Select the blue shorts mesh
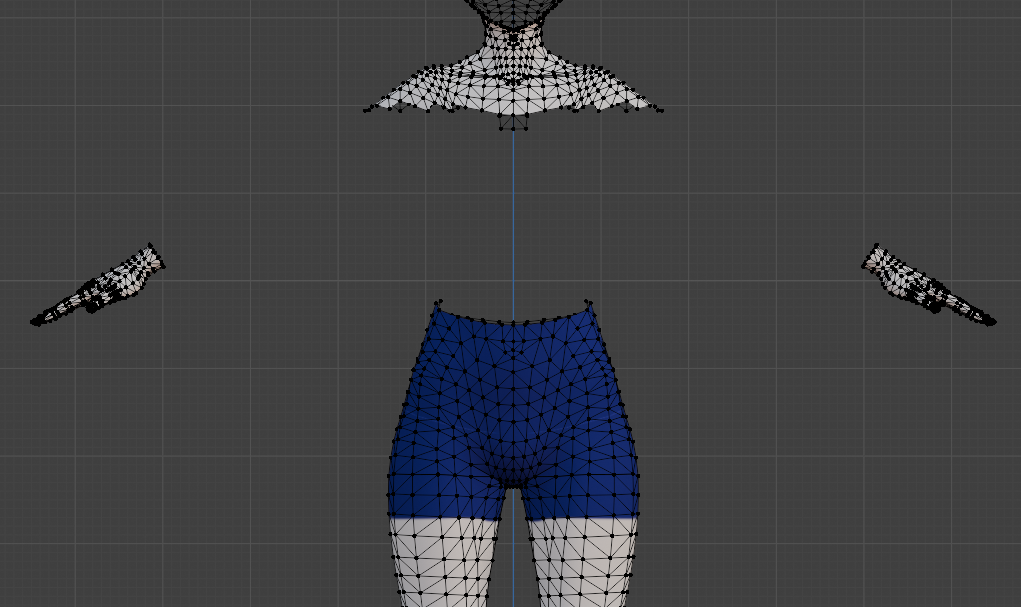Image resolution: width=1021 pixels, height=607 pixels. pyautogui.click(x=513, y=410)
